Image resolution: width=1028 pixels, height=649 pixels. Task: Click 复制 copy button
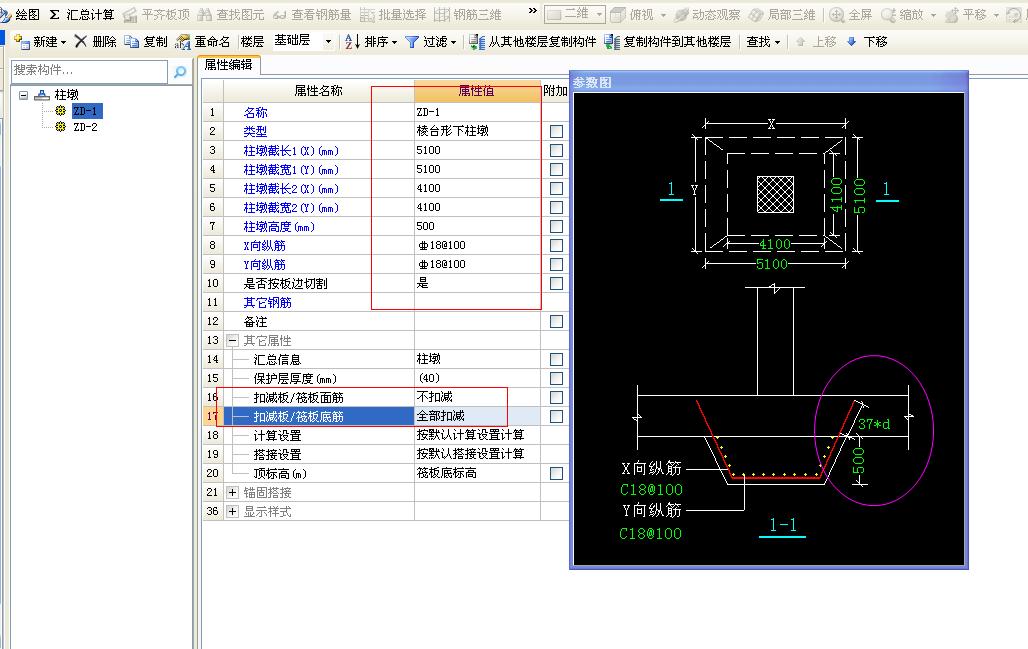pyautogui.click(x=146, y=42)
